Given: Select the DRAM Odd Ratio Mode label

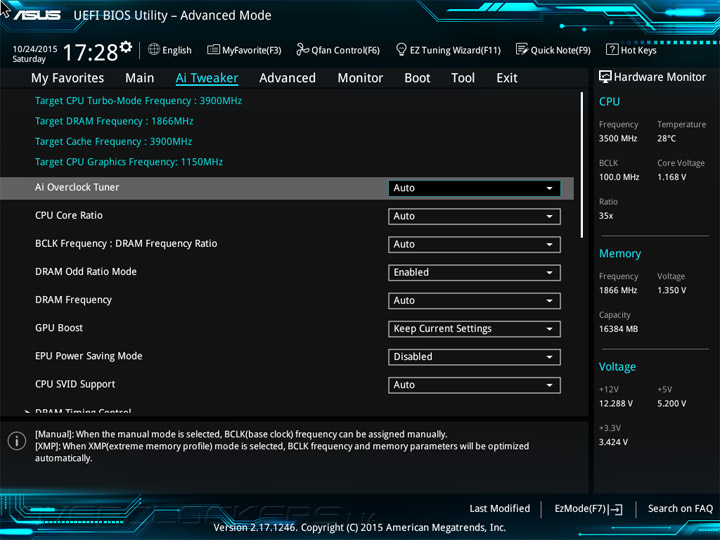Looking at the screenshot, I should 86,271.
